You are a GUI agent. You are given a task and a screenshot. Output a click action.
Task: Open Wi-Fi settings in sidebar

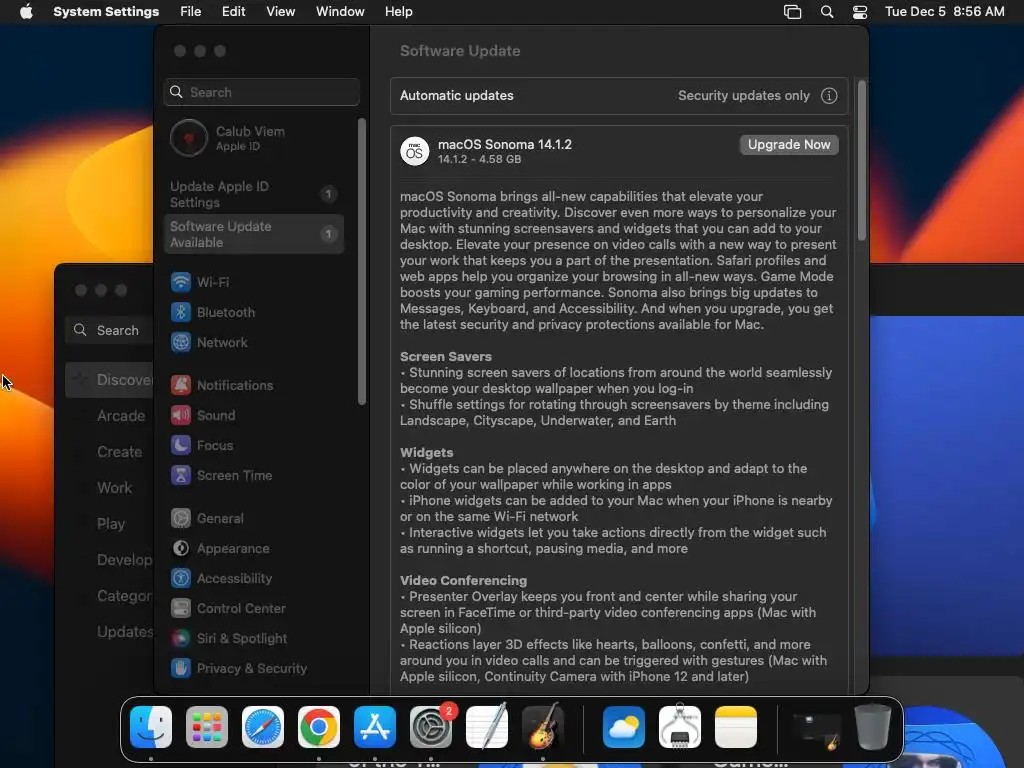click(x=200, y=282)
